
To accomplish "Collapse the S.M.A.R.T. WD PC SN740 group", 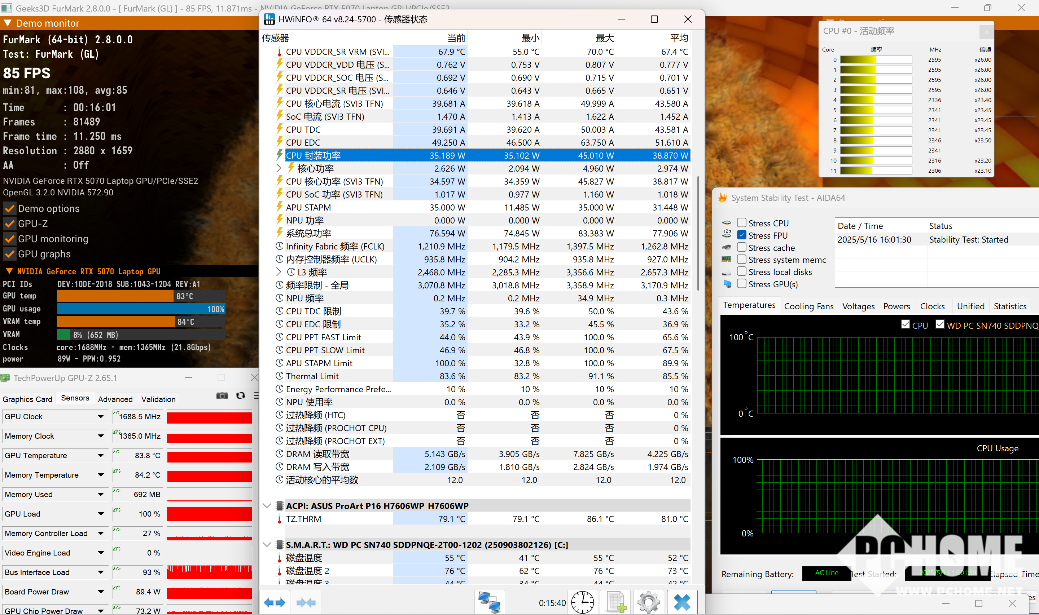I will point(267,545).
